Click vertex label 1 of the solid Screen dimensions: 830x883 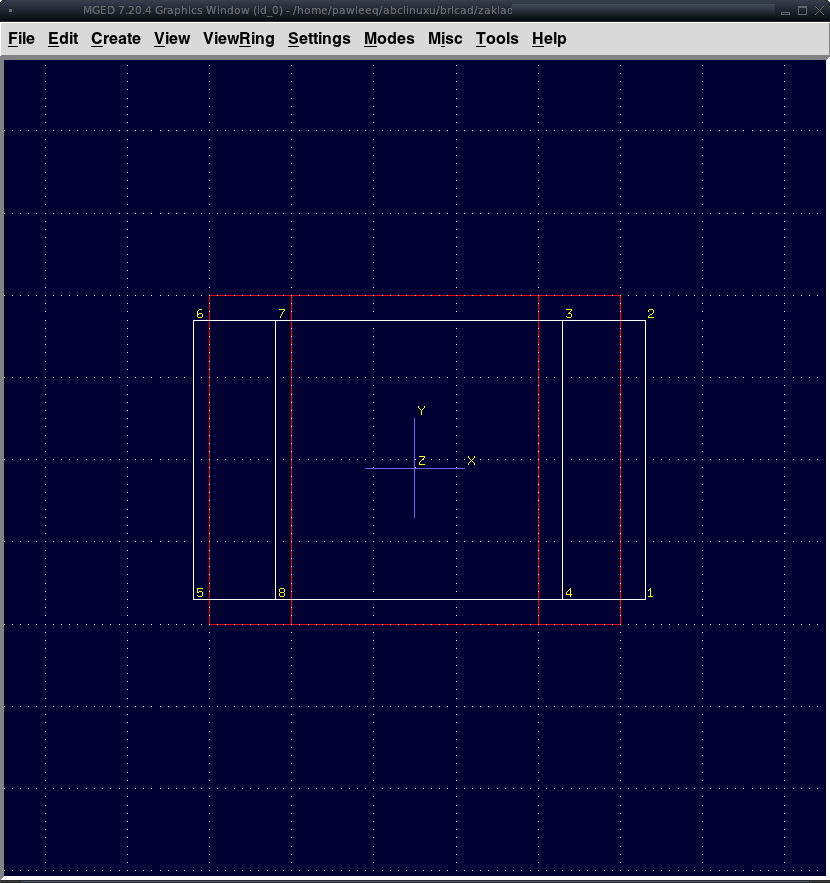coord(650,592)
